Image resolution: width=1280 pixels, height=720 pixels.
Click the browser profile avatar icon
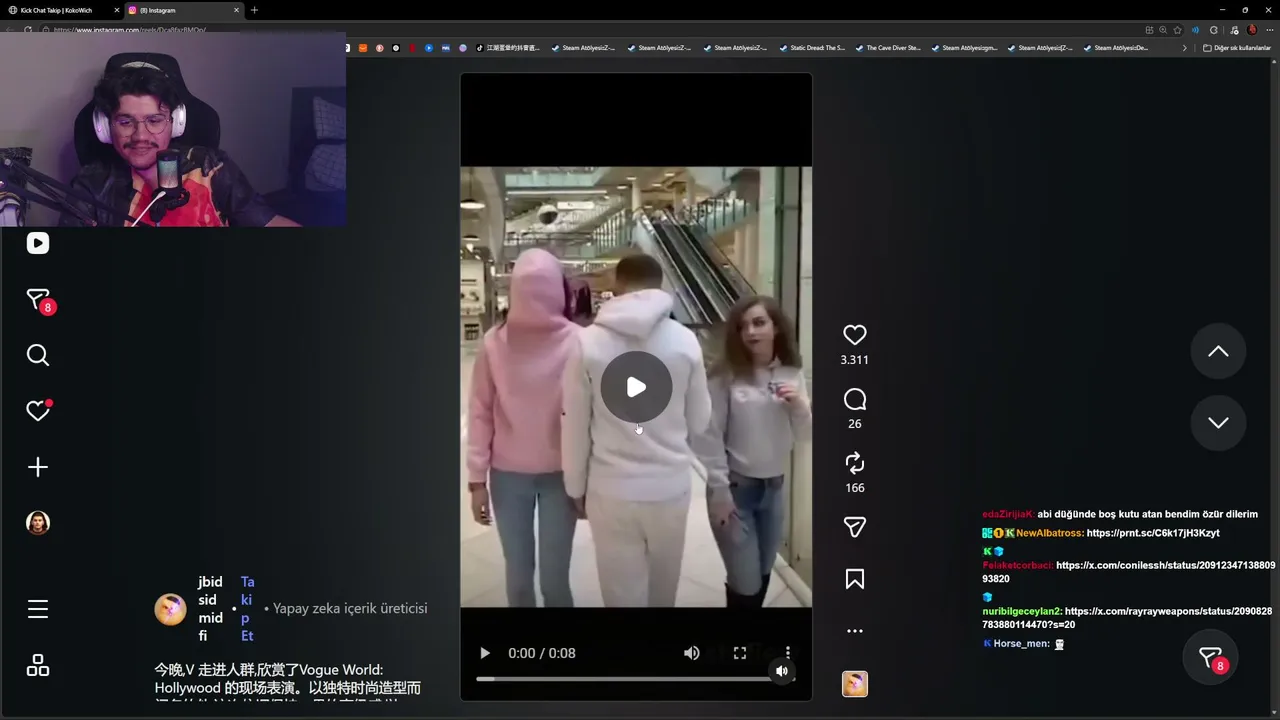(x=1251, y=30)
